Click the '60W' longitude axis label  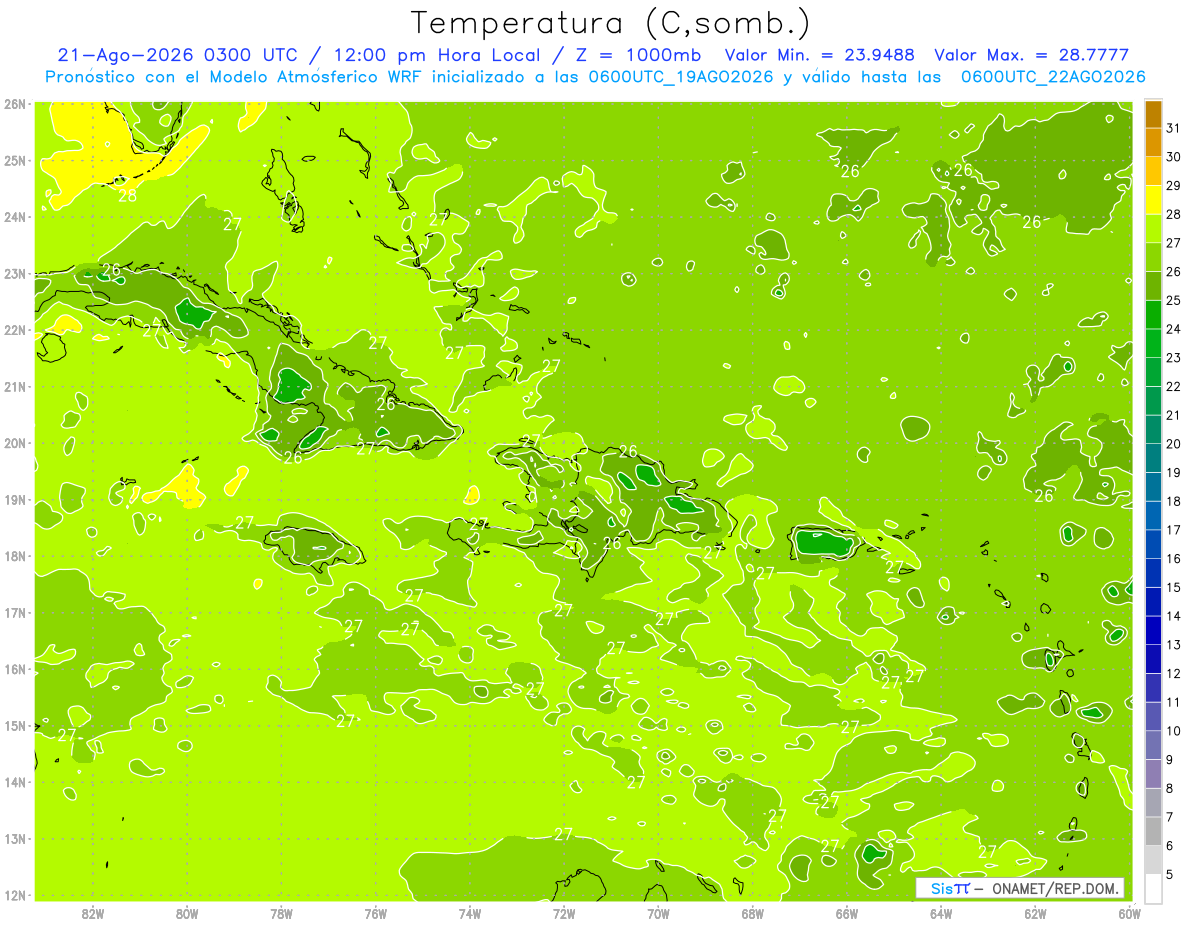click(x=1129, y=913)
